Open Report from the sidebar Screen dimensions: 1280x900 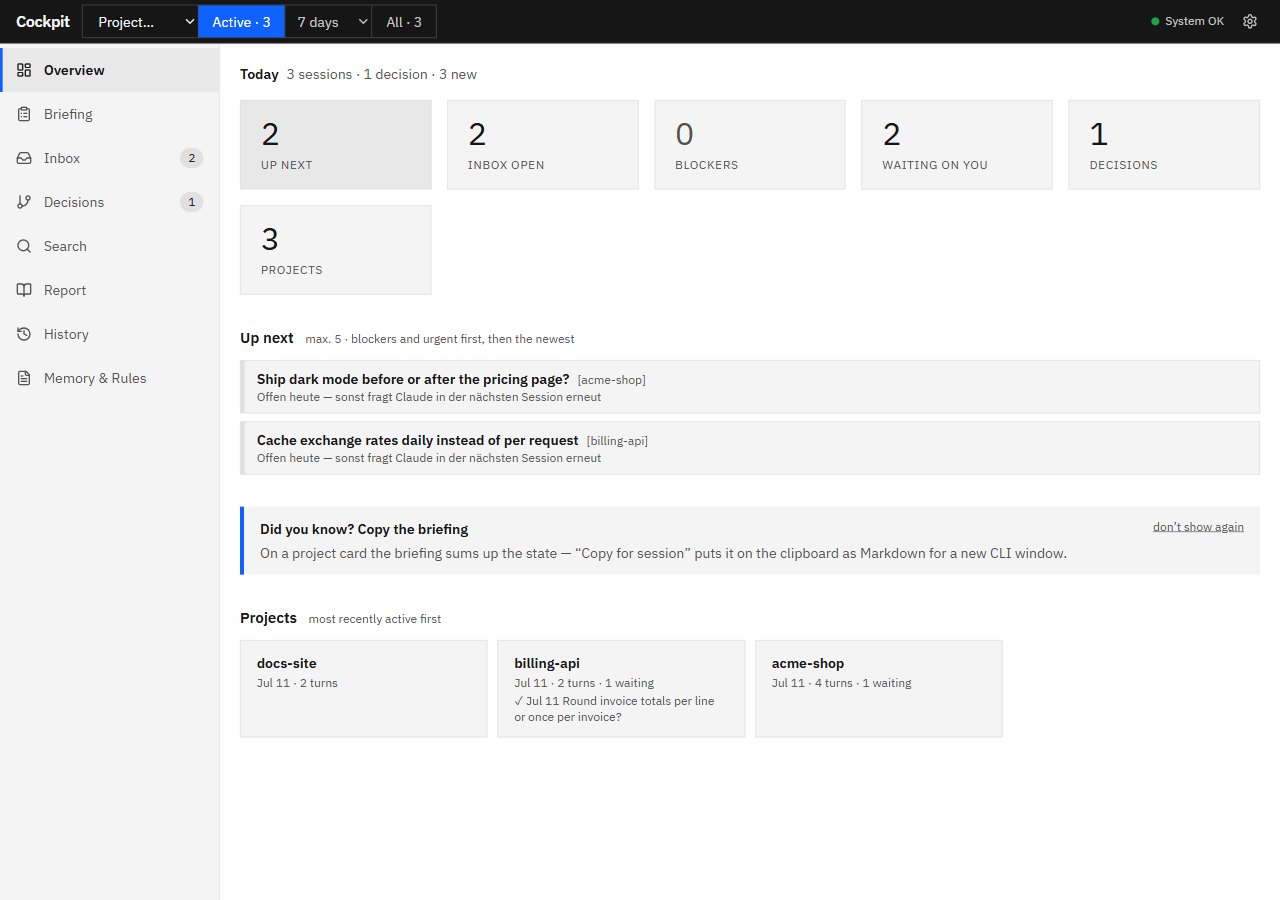(x=110, y=290)
